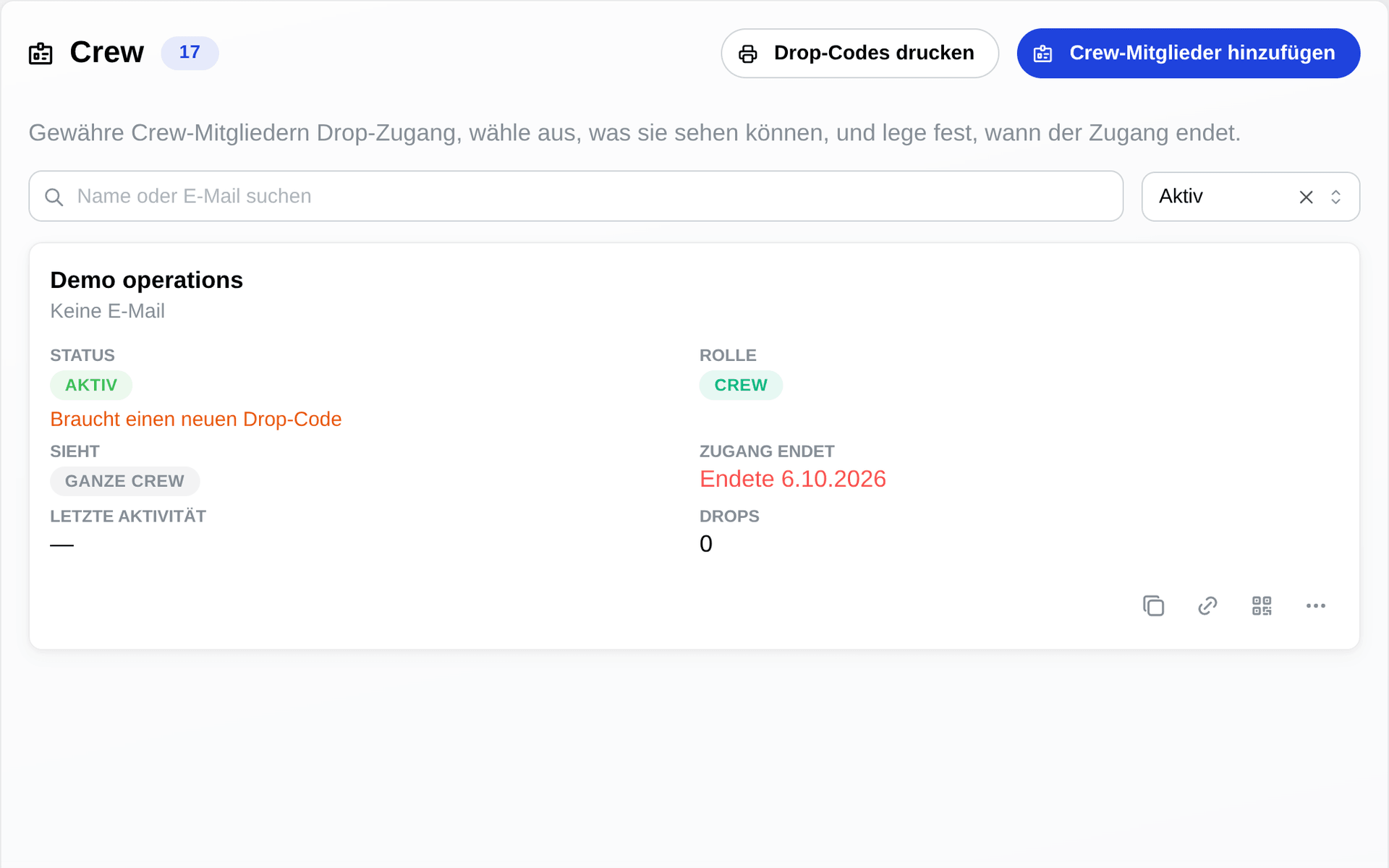Click the Crew badge icon in header
This screenshot has height=868, width=1389.
(41, 54)
